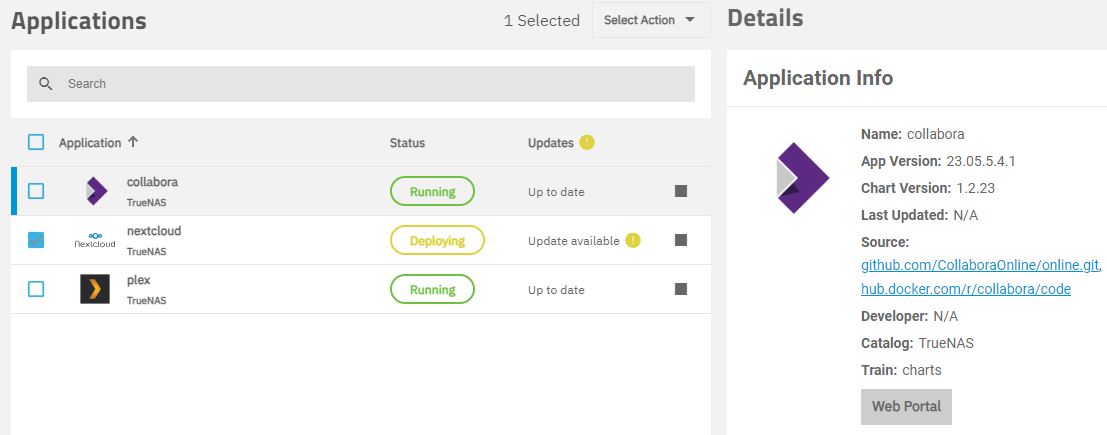Viewport: 1107px width, 435px height.
Task: Click into the Search applications field
Action: 370,84
